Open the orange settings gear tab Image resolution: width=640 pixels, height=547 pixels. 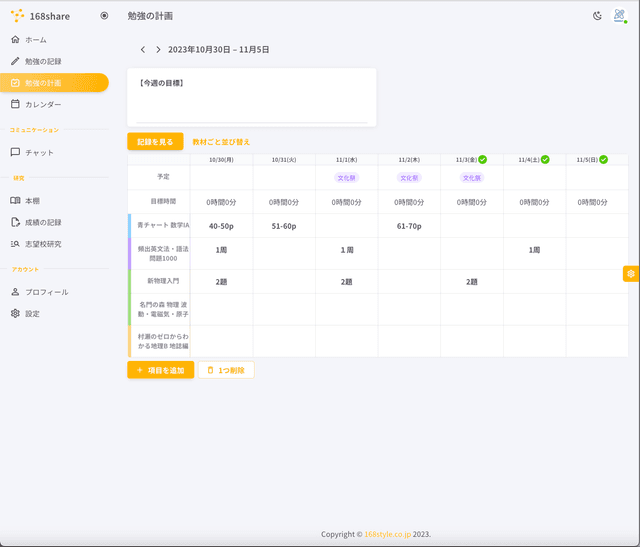(631, 274)
